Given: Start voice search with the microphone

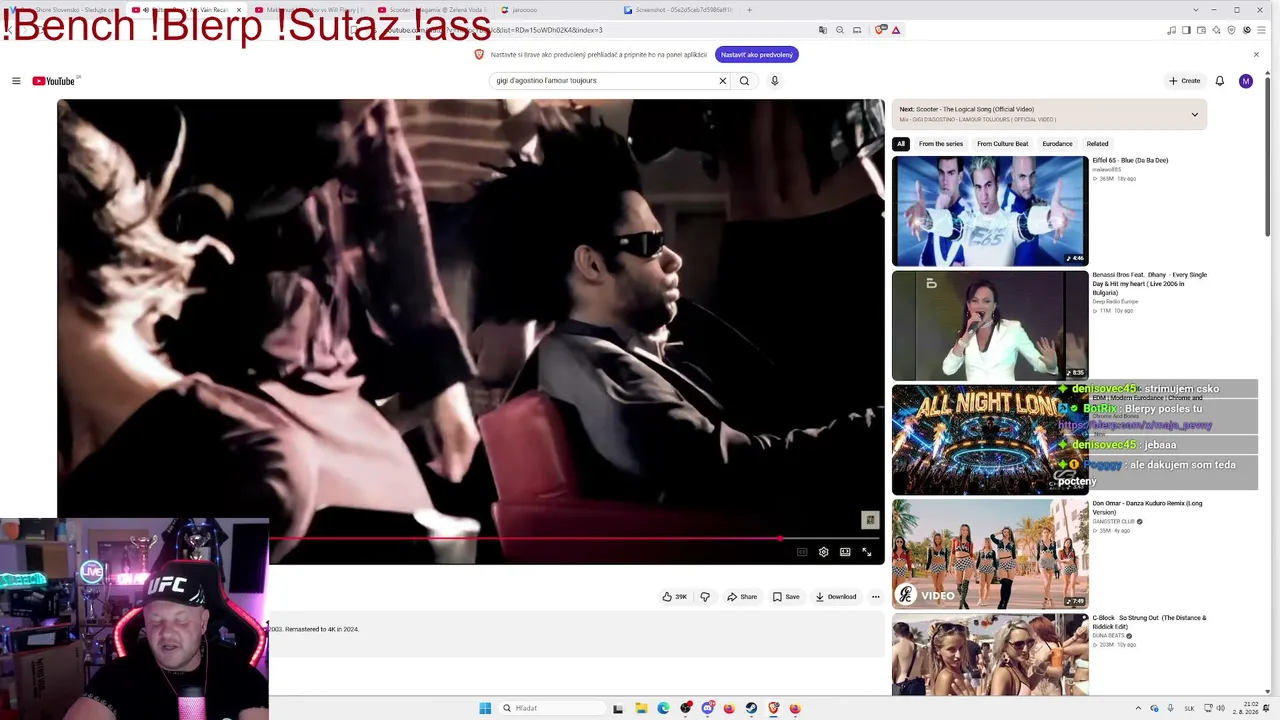Looking at the screenshot, I should (x=774, y=81).
